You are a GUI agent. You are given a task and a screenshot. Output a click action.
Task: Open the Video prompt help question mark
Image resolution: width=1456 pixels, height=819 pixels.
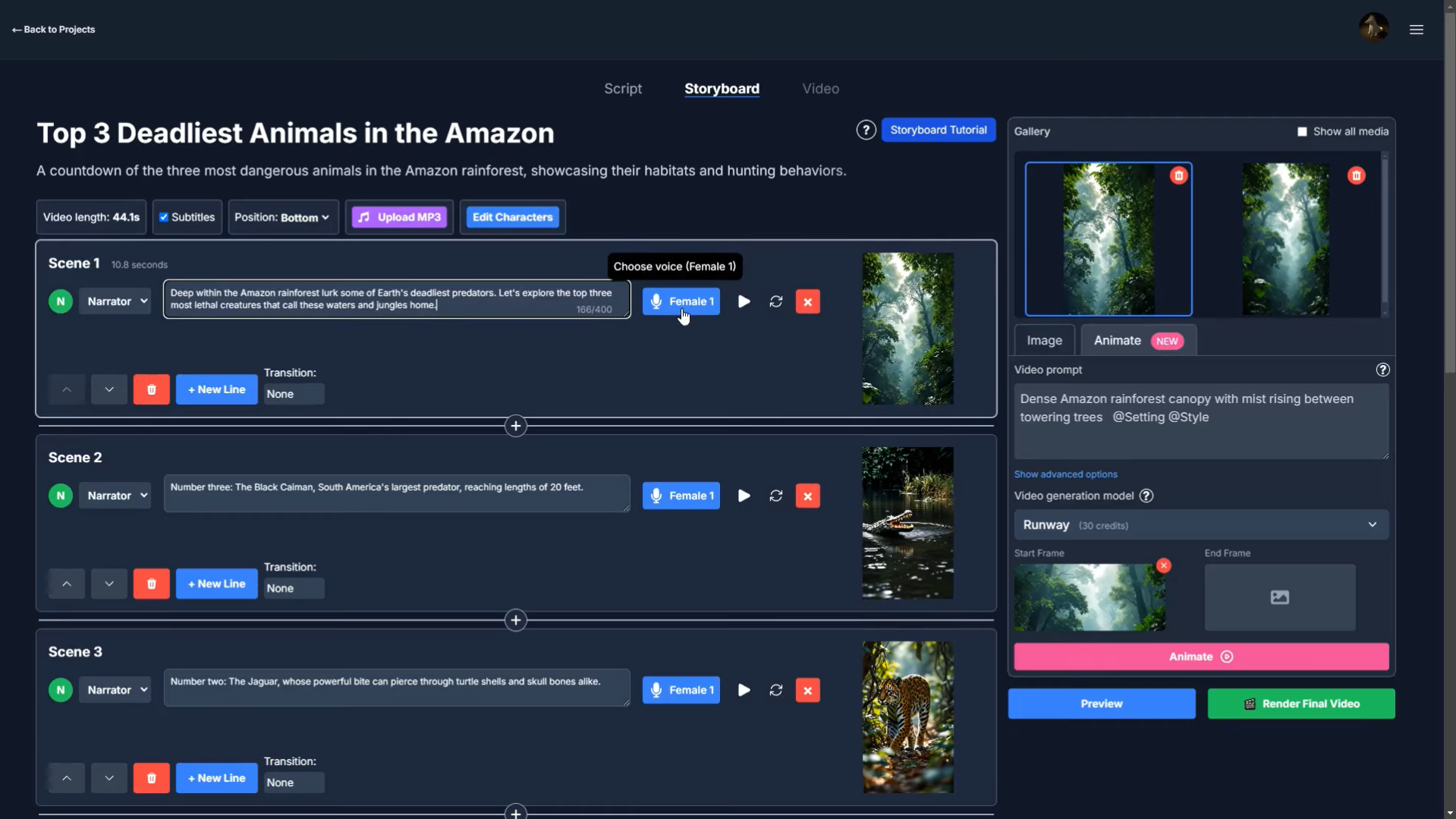[x=1382, y=370]
